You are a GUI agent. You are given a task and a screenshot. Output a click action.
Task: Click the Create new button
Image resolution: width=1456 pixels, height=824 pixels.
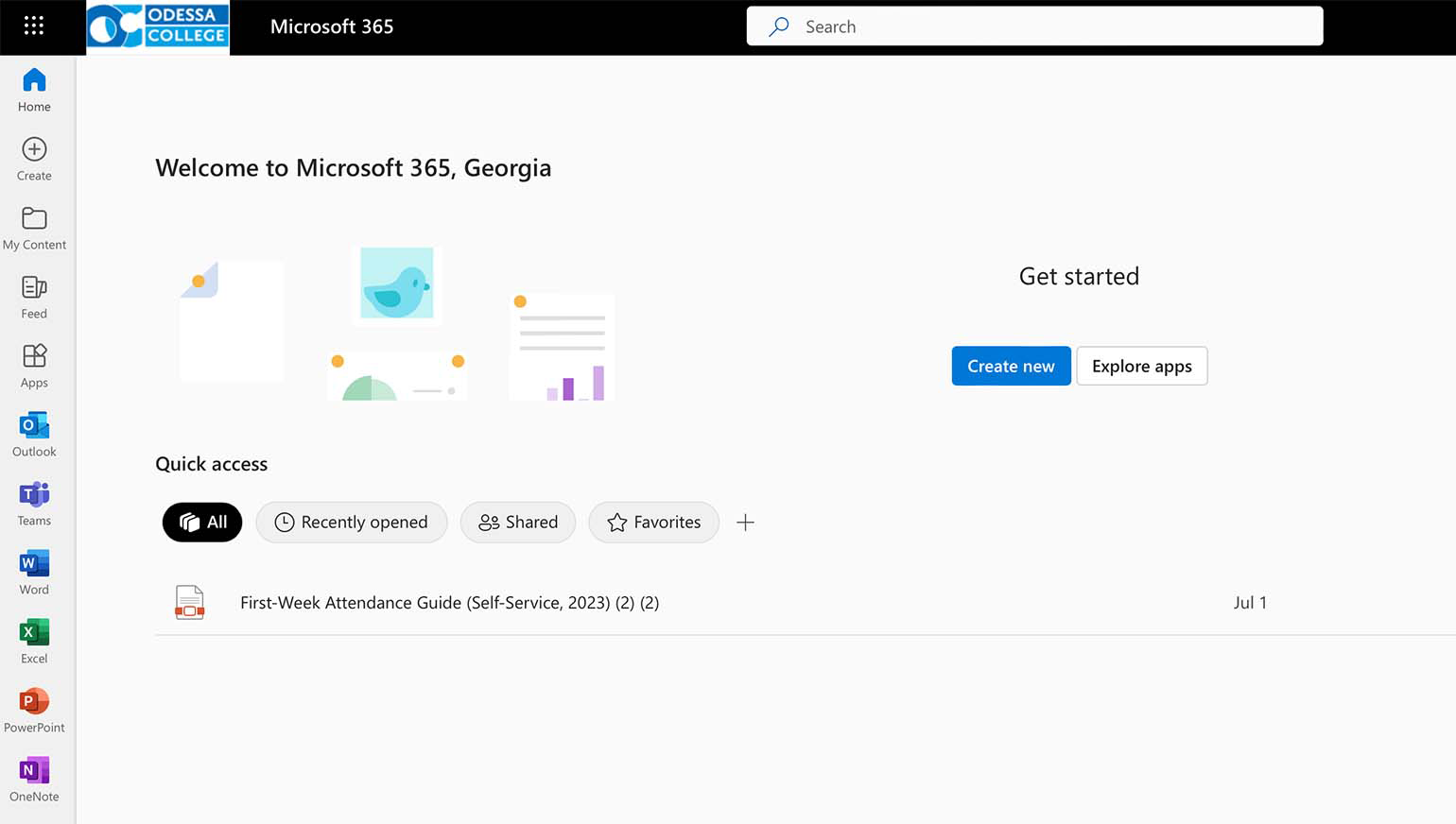[x=1011, y=367]
